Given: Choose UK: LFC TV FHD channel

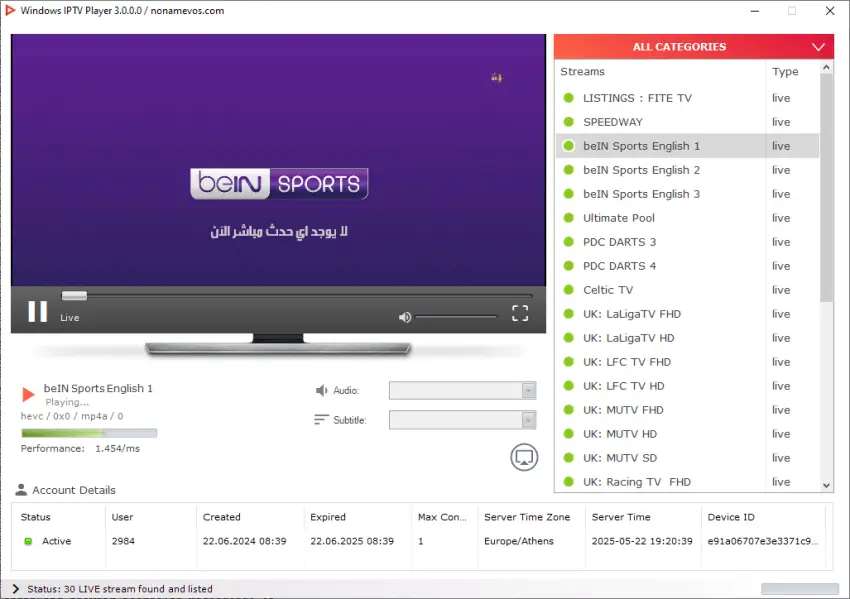Looking at the screenshot, I should pyautogui.click(x=687, y=362).
